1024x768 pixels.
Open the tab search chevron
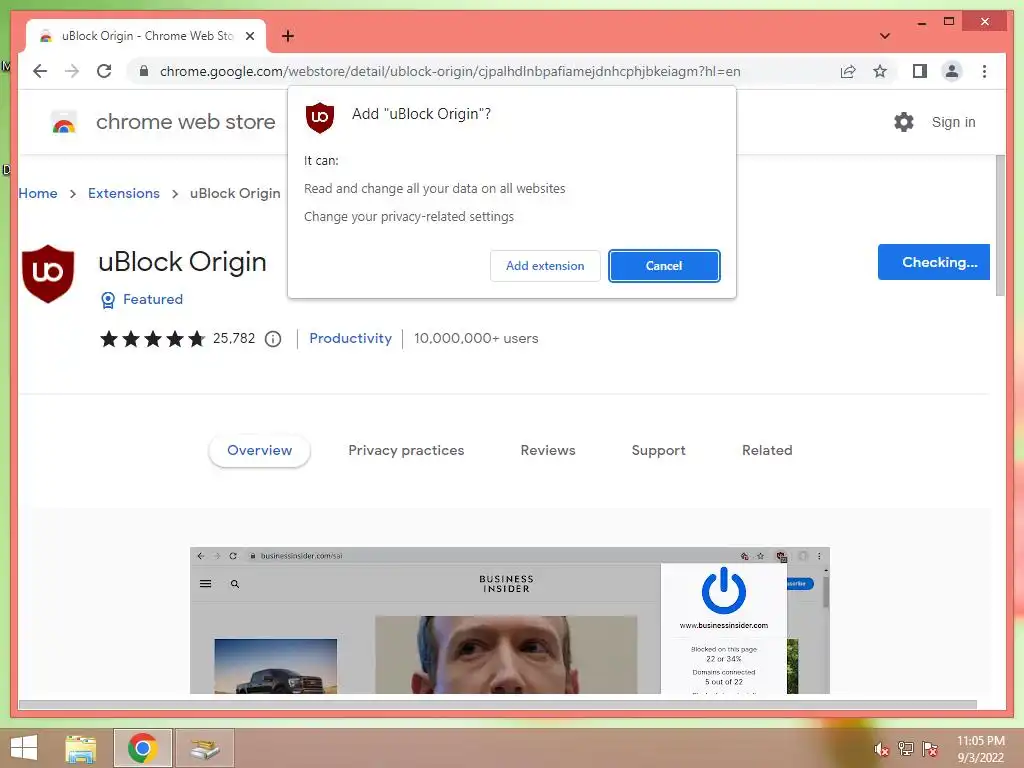[885, 36]
